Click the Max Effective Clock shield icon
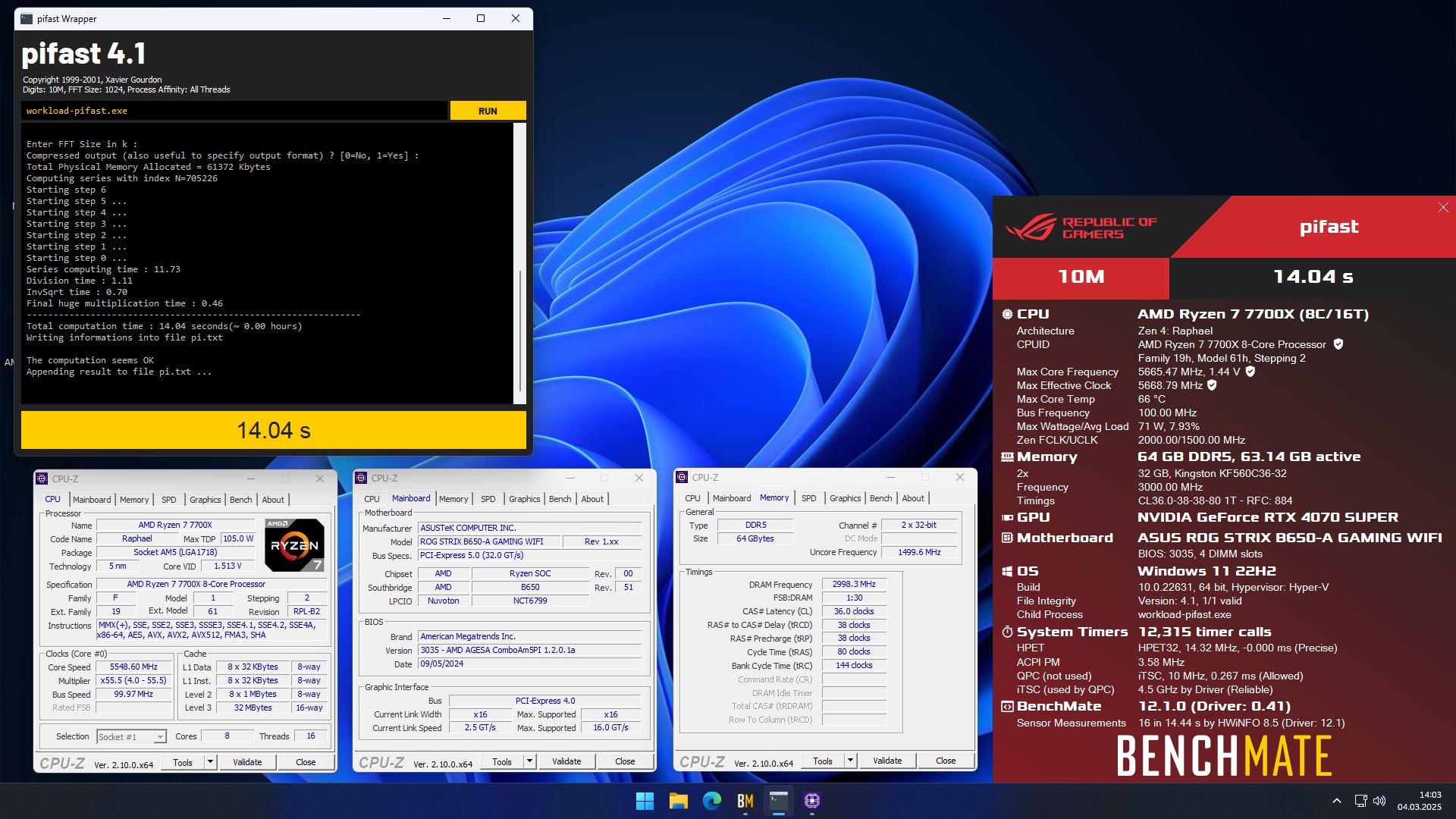 pyautogui.click(x=1212, y=385)
